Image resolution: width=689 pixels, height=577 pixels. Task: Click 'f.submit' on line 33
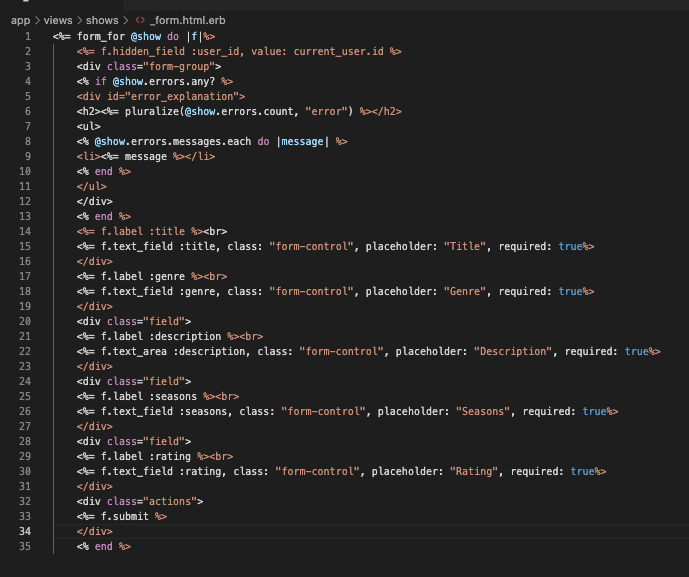click(125, 516)
